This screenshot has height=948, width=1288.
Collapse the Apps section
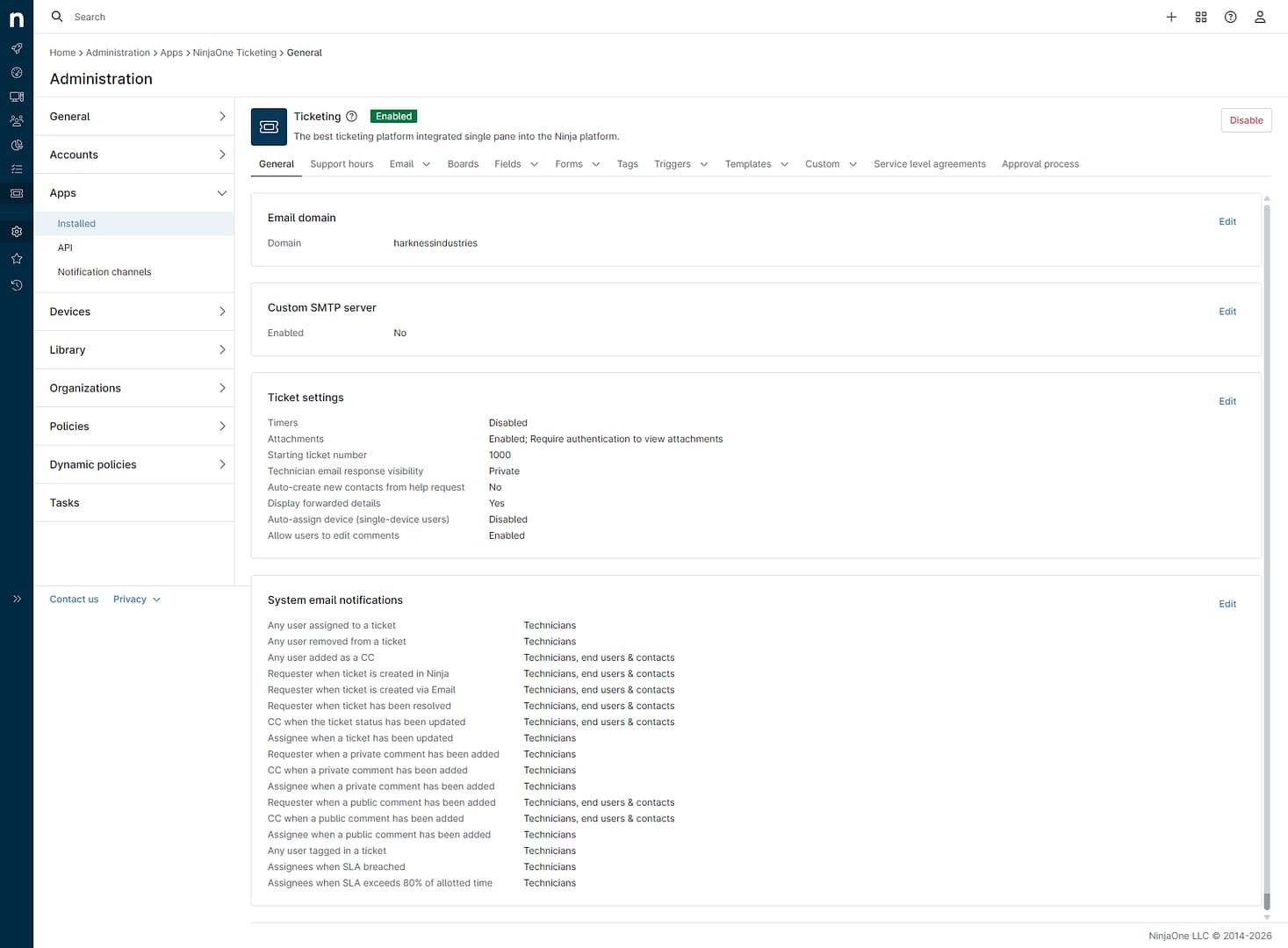[x=134, y=193]
